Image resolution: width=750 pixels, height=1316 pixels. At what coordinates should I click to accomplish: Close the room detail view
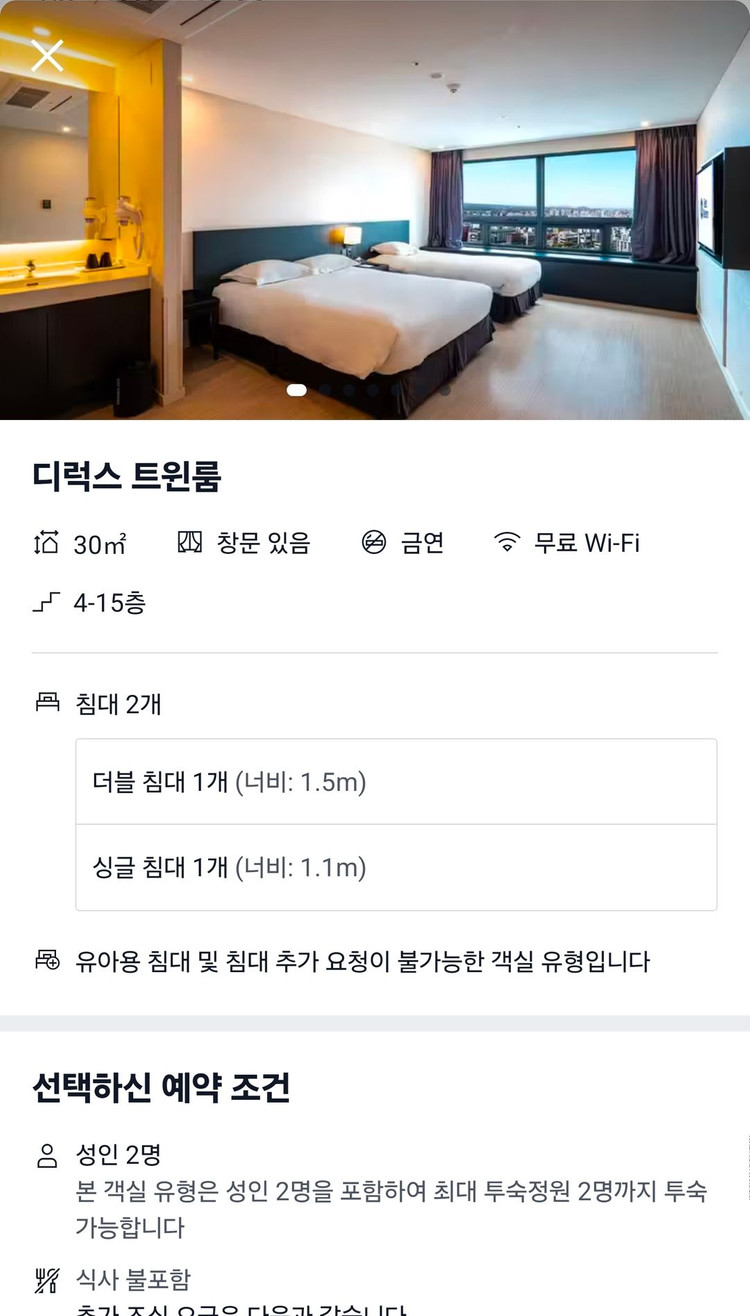47,56
